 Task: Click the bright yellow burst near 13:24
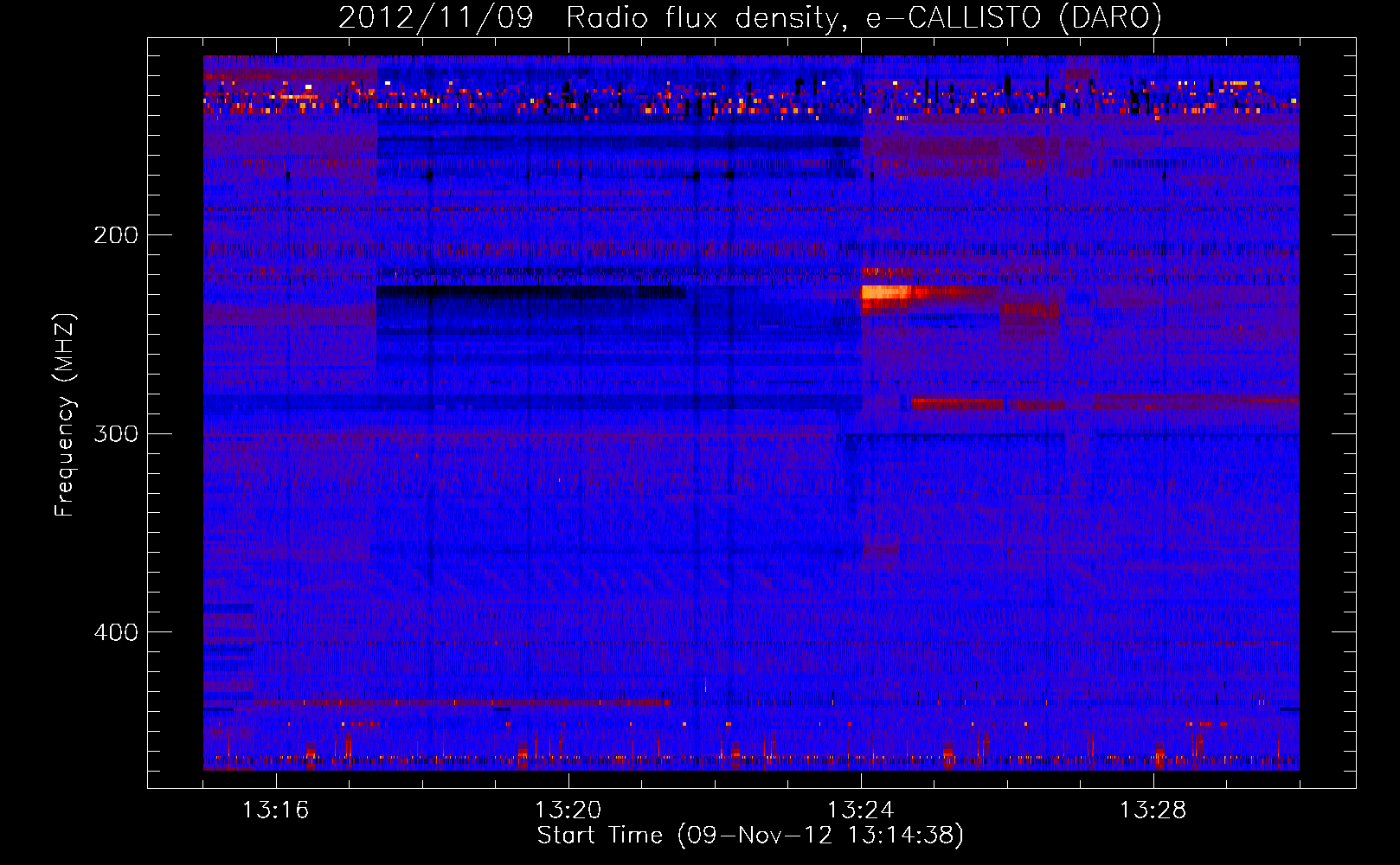[886, 292]
